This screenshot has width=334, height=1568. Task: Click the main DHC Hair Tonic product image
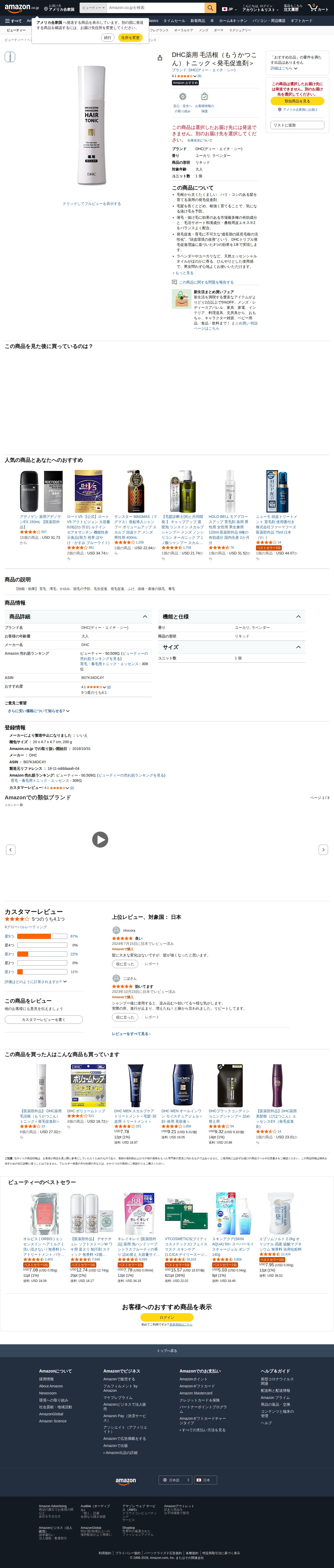pos(91,125)
